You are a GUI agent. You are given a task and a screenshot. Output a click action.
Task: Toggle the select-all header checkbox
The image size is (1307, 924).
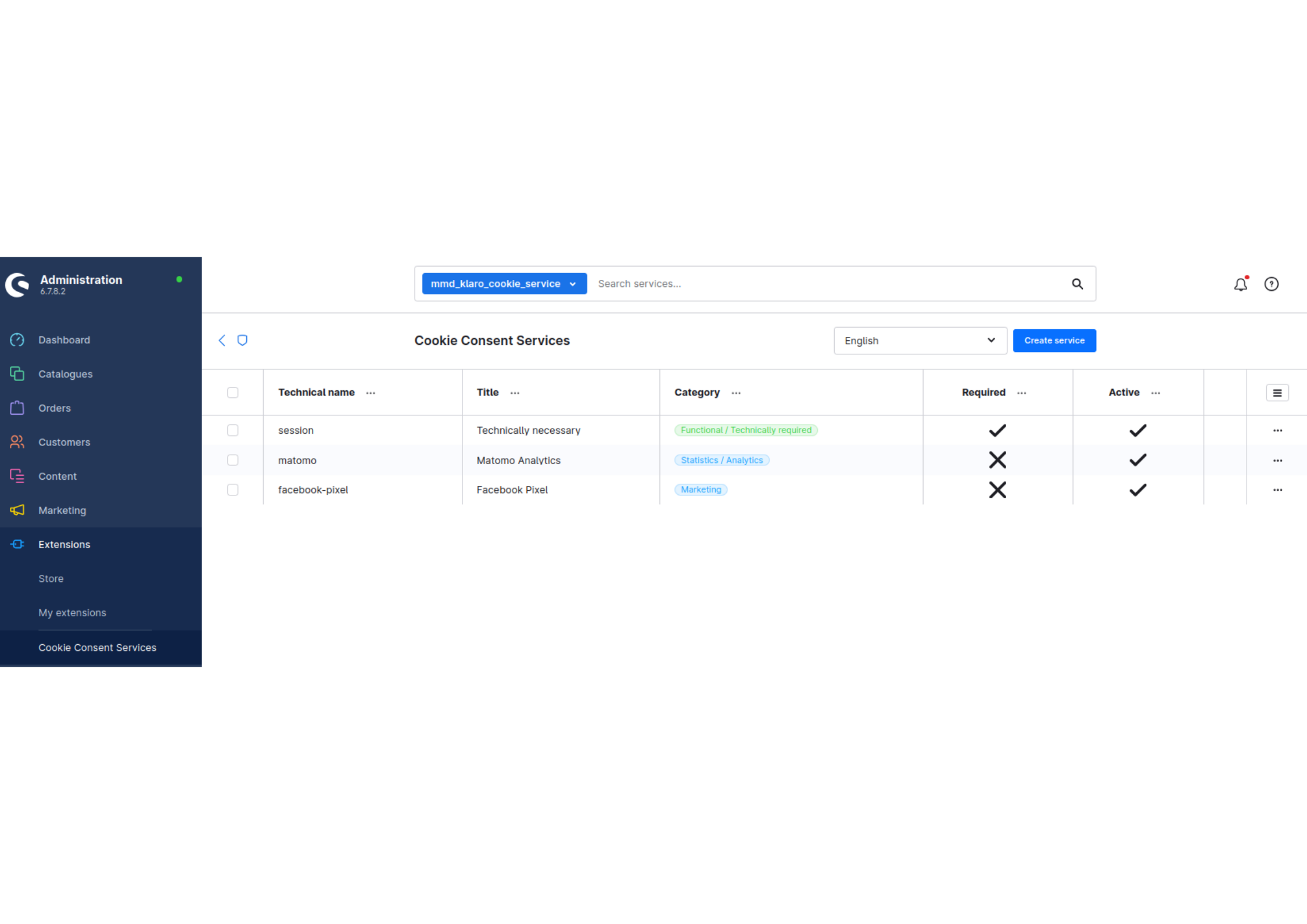click(233, 393)
